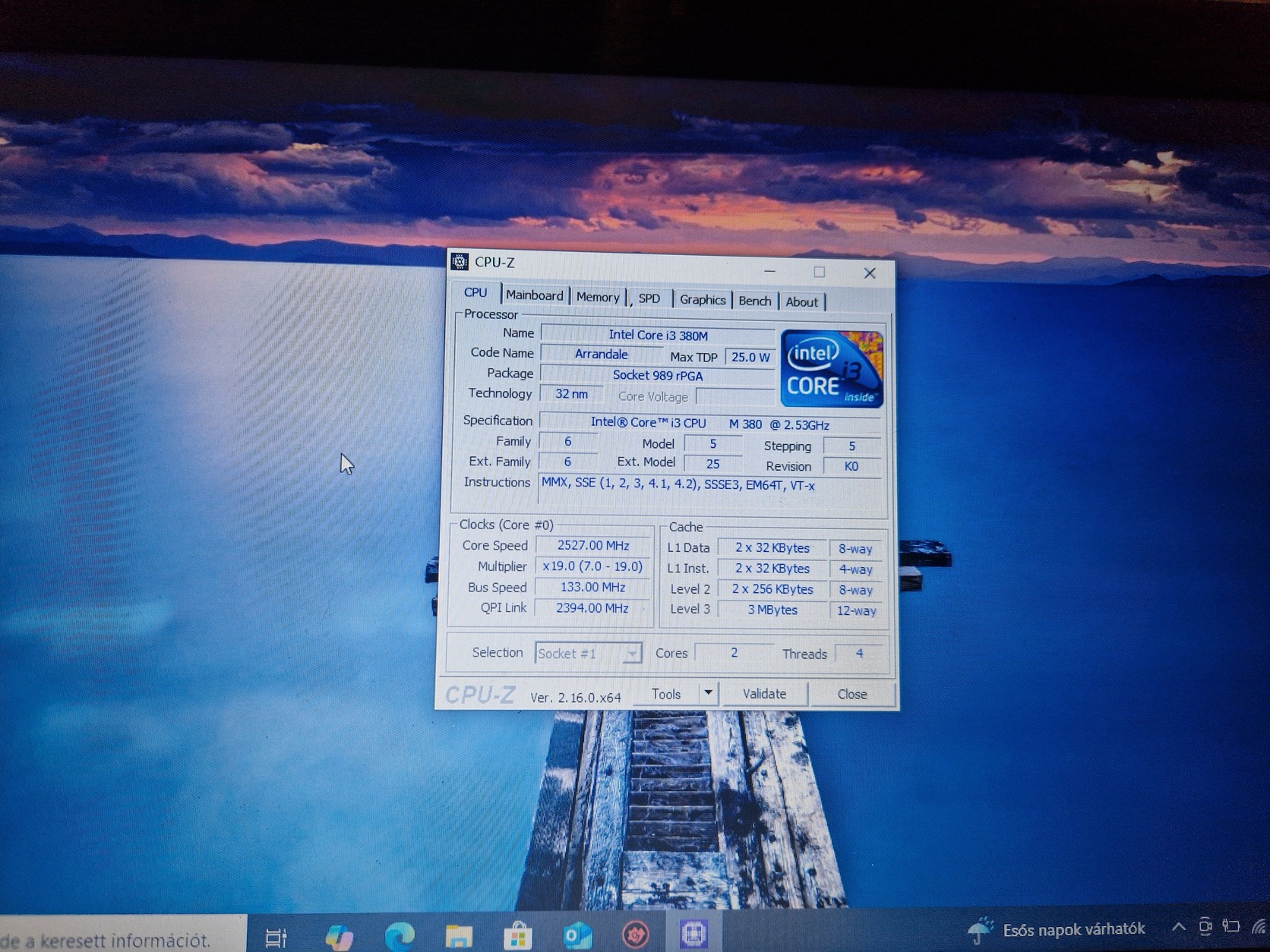Open Outlook from the taskbar

[577, 935]
